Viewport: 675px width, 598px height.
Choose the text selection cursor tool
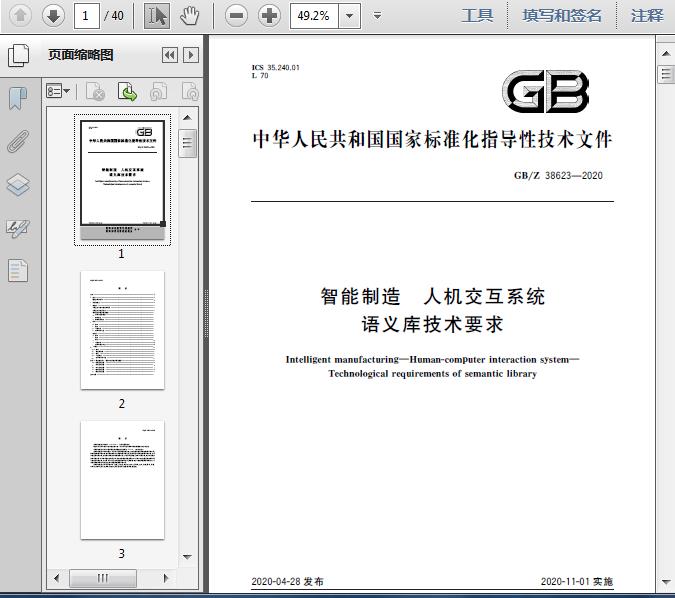coord(156,15)
